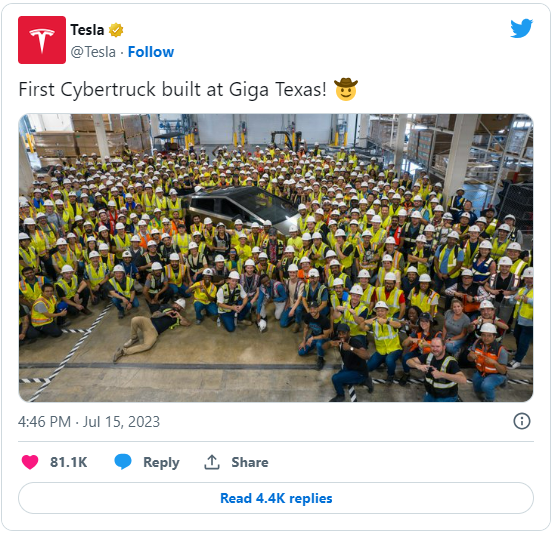Read 4.4K replies

[276, 498]
